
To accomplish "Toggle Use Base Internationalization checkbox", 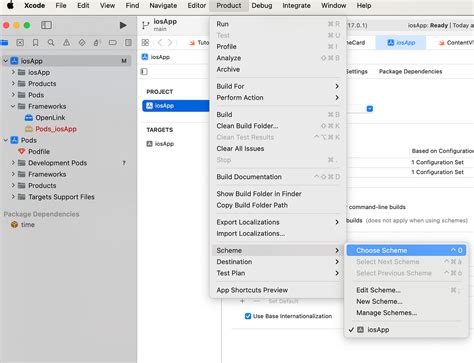I will pos(248,316).
